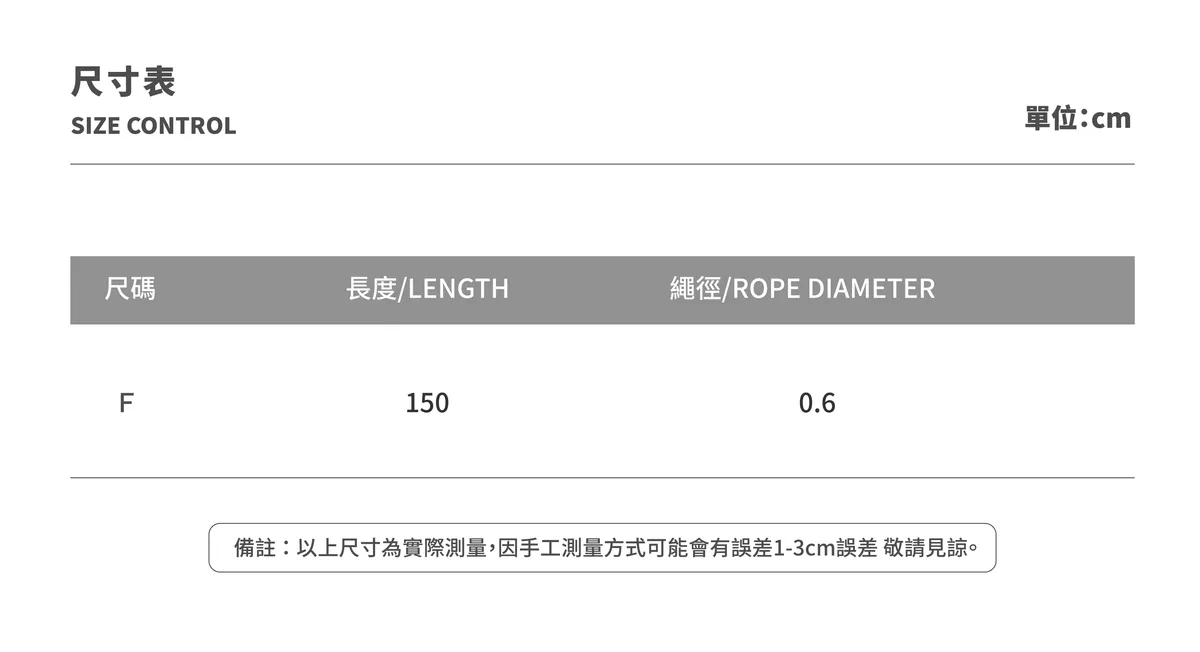Select the SIZE CONTROL subtitle text
The width and height of the screenshot is (1200, 652).
(153, 126)
